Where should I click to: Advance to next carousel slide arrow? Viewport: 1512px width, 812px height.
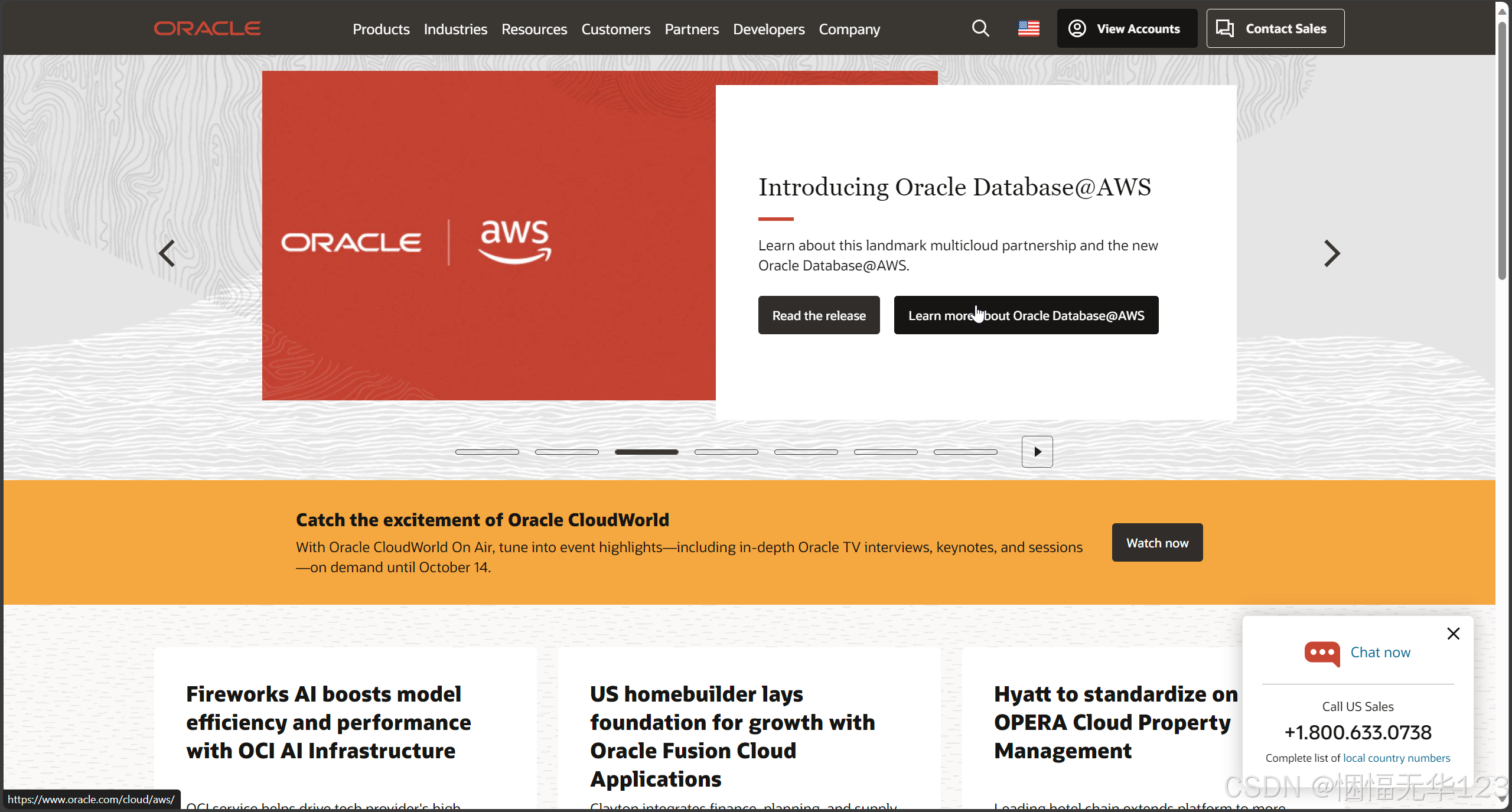[x=1331, y=253]
